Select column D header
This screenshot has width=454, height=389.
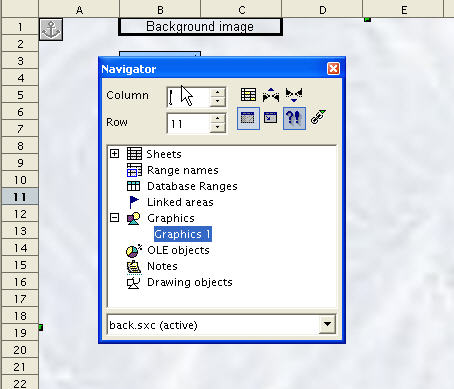click(x=322, y=9)
